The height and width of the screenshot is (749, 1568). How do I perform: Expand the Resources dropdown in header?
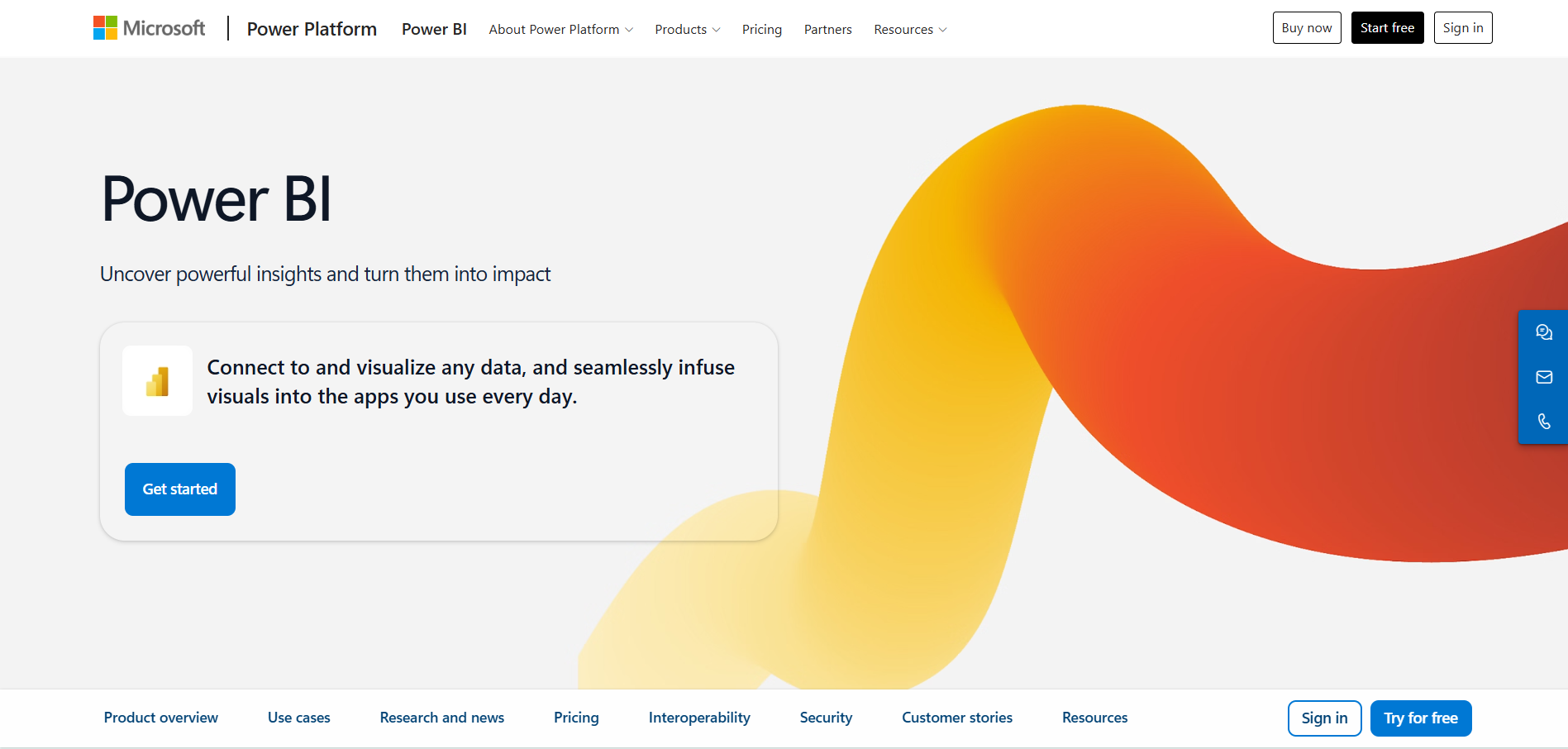click(910, 29)
